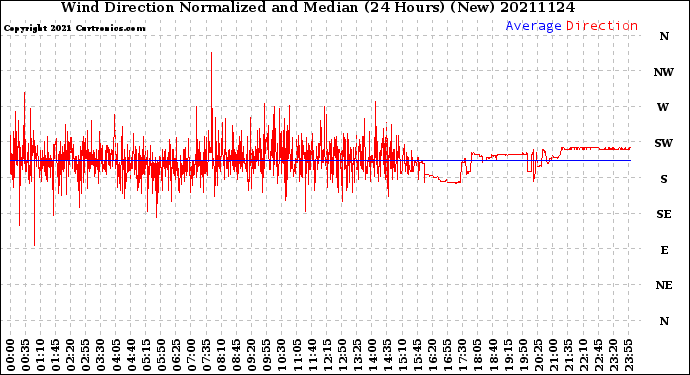This screenshot has height=375, width=690.
Task: Click the 13:25 time axis label
Action: [x=357, y=355]
